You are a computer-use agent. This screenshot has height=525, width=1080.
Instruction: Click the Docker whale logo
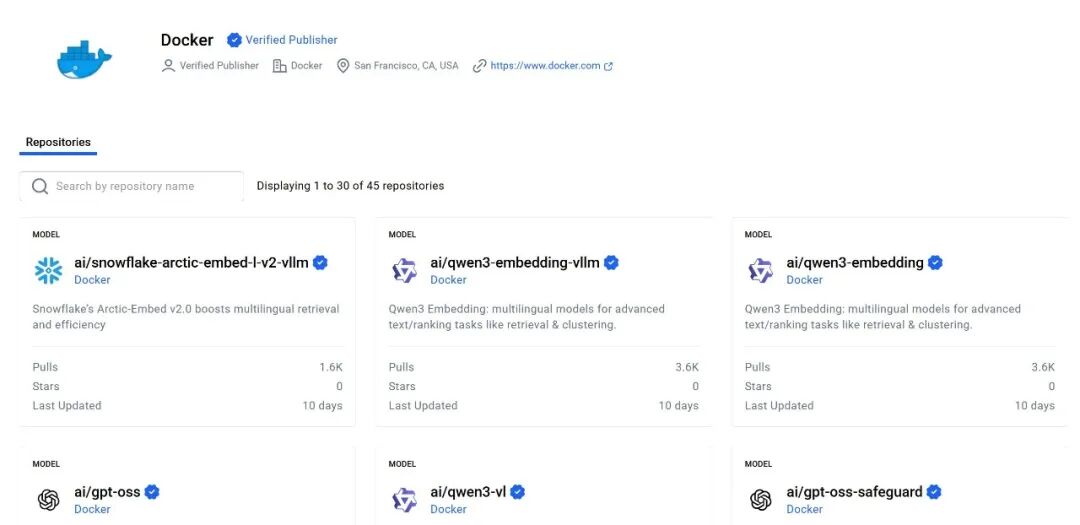(84, 59)
